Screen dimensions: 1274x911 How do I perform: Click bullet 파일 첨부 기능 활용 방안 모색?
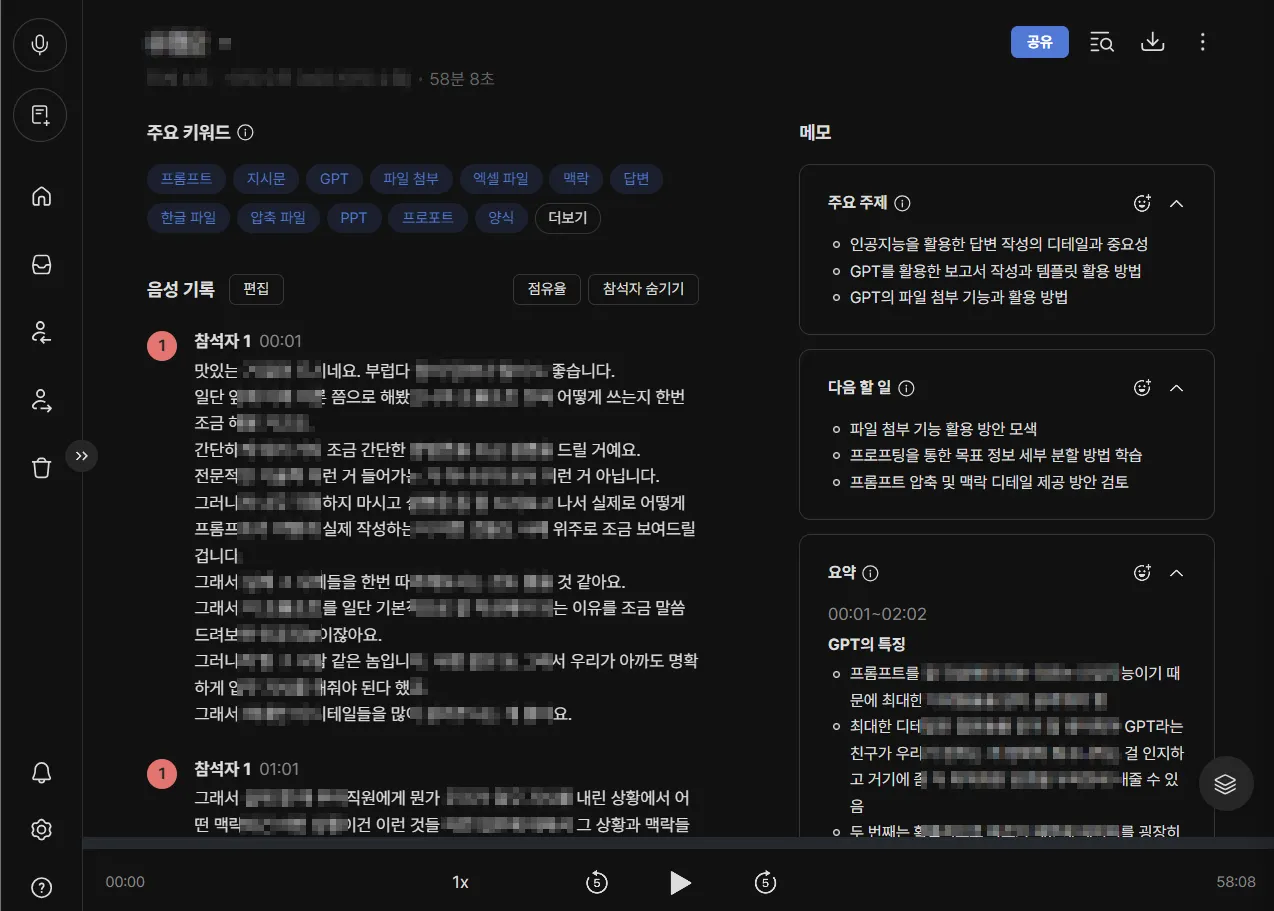tap(943, 429)
